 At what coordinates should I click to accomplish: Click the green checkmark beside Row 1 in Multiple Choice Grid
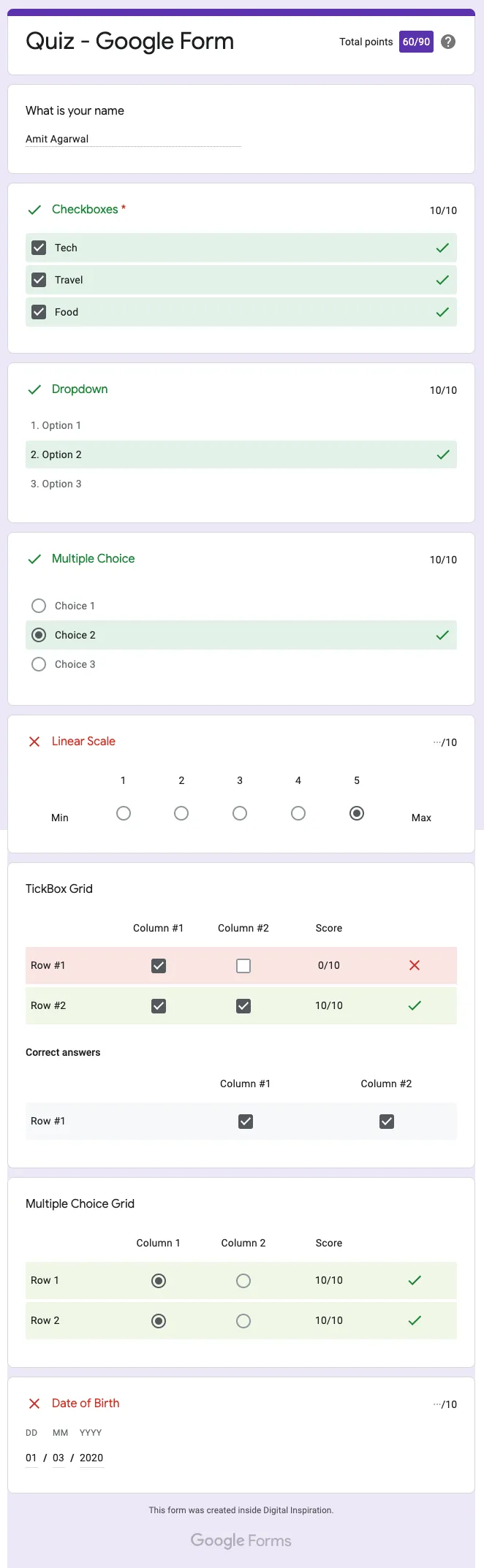point(414,1280)
